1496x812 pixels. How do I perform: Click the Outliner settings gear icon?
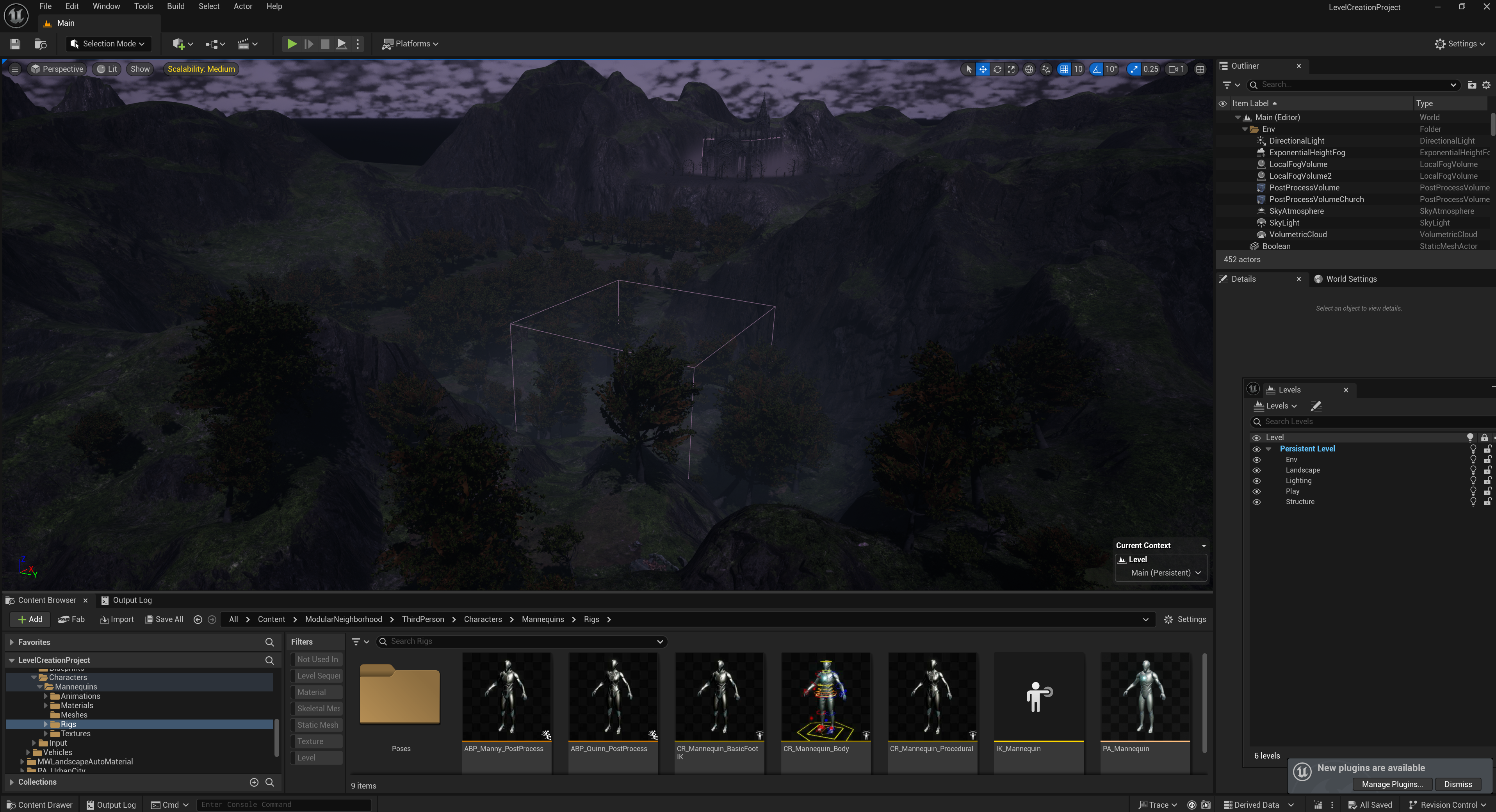[1486, 85]
